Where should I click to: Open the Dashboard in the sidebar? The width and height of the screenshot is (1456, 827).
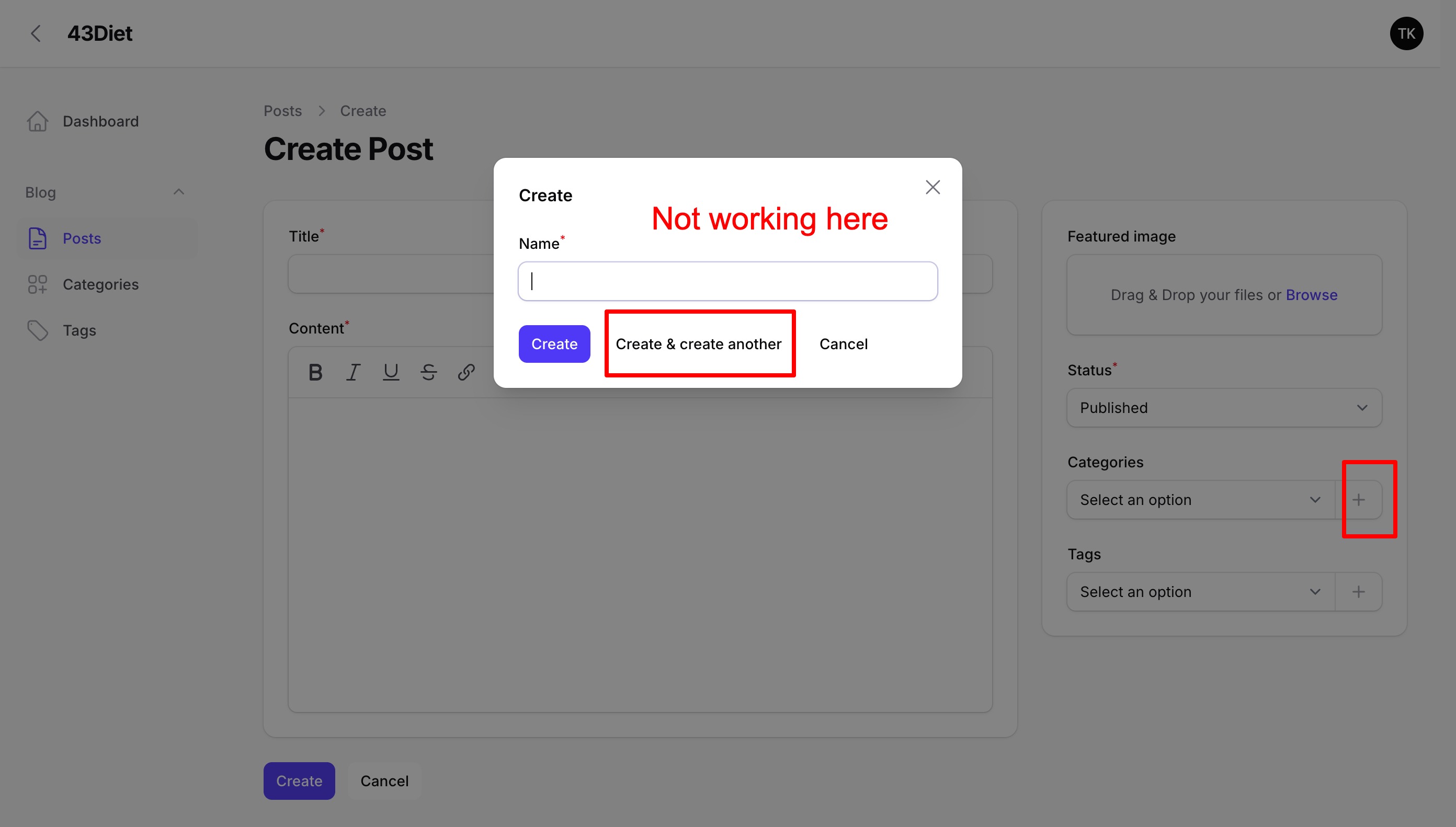tap(100, 121)
